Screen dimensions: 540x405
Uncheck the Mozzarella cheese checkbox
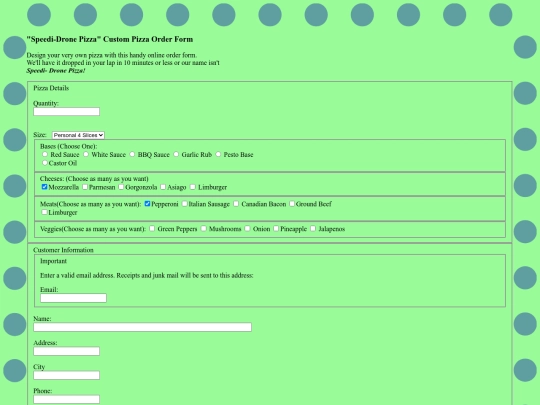coord(44,187)
